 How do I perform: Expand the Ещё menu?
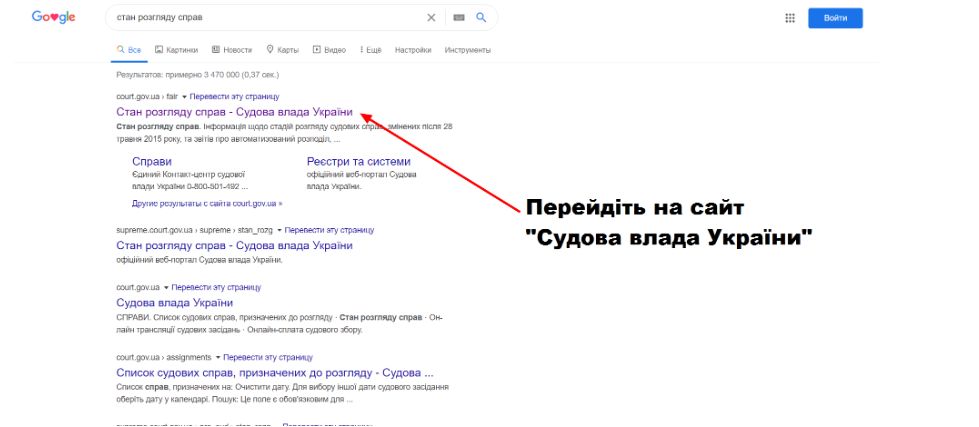(x=370, y=49)
